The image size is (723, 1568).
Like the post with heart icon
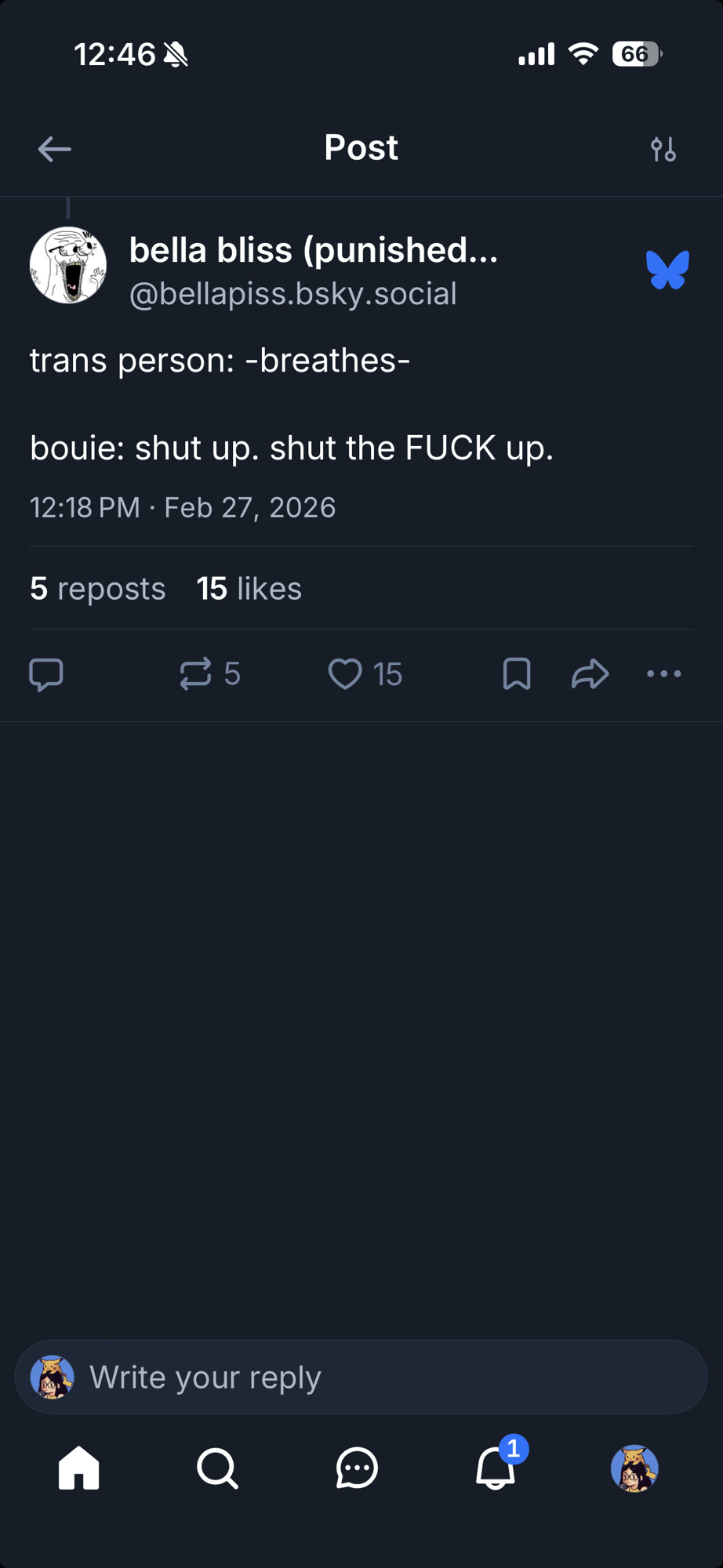coord(345,674)
